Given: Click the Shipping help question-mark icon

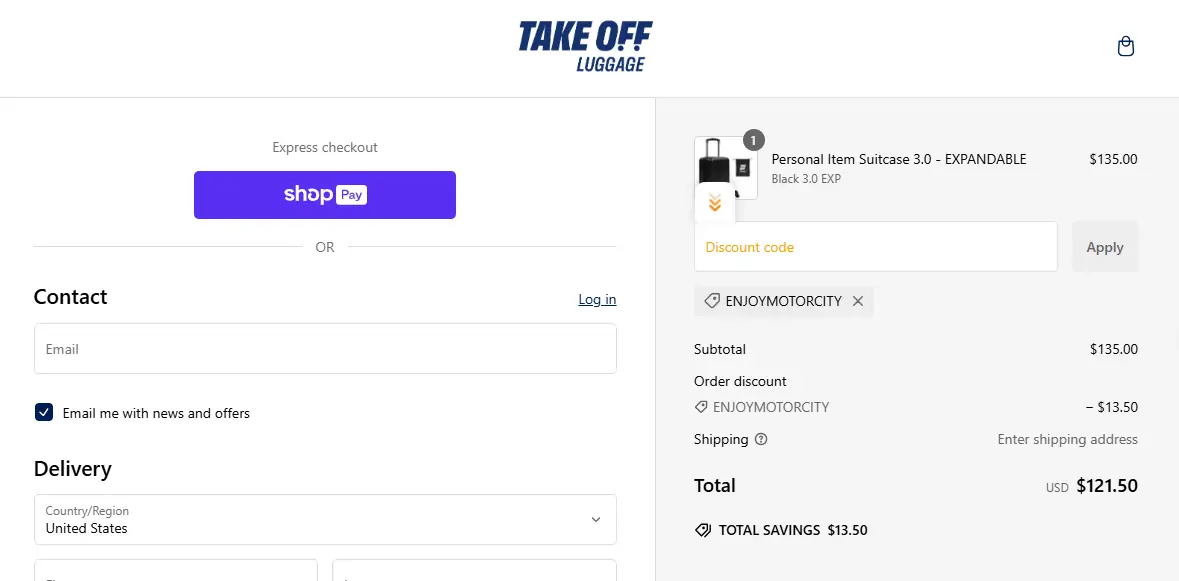Looking at the screenshot, I should pyautogui.click(x=761, y=439).
